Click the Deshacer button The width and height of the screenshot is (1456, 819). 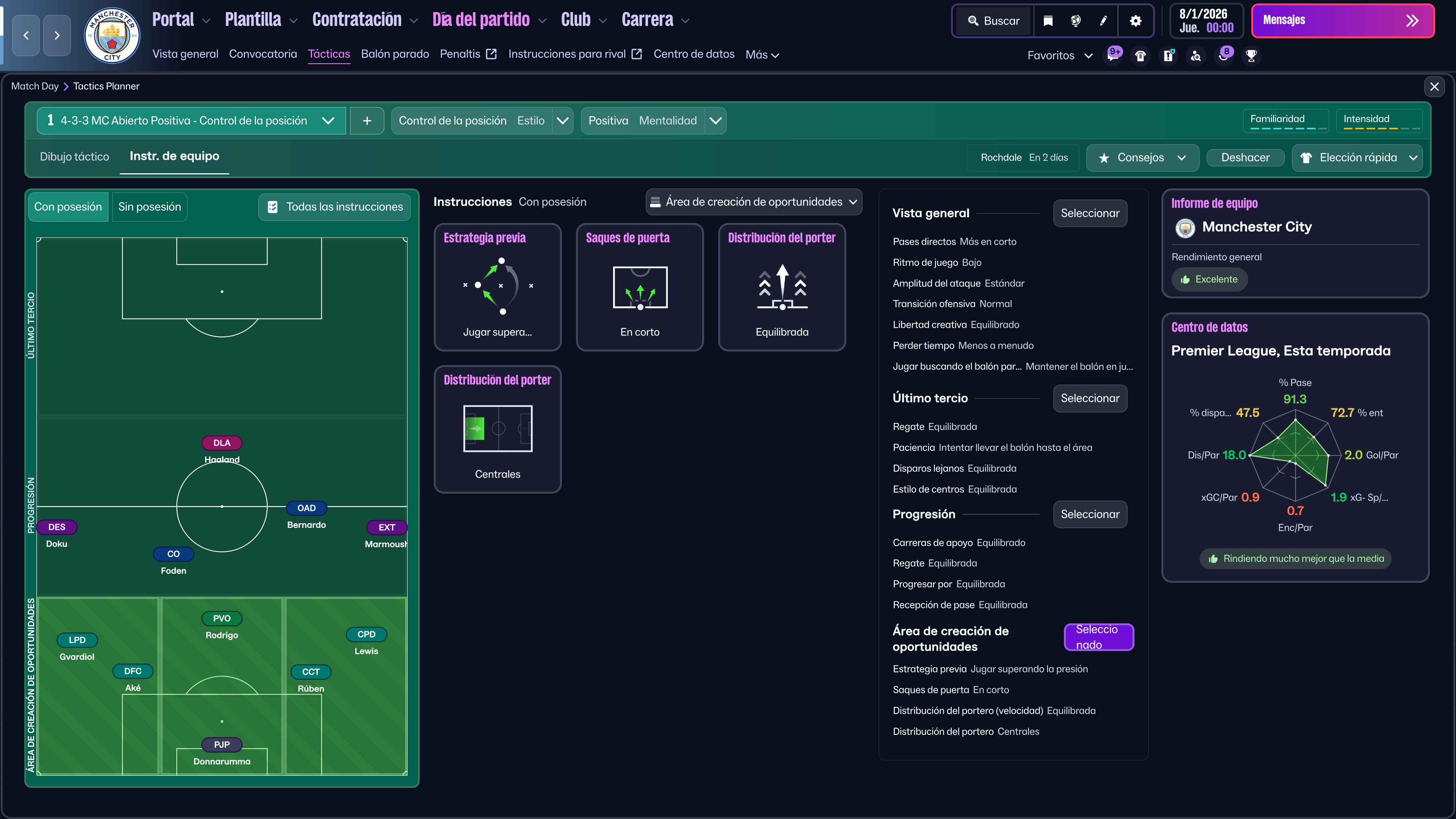pos(1245,158)
